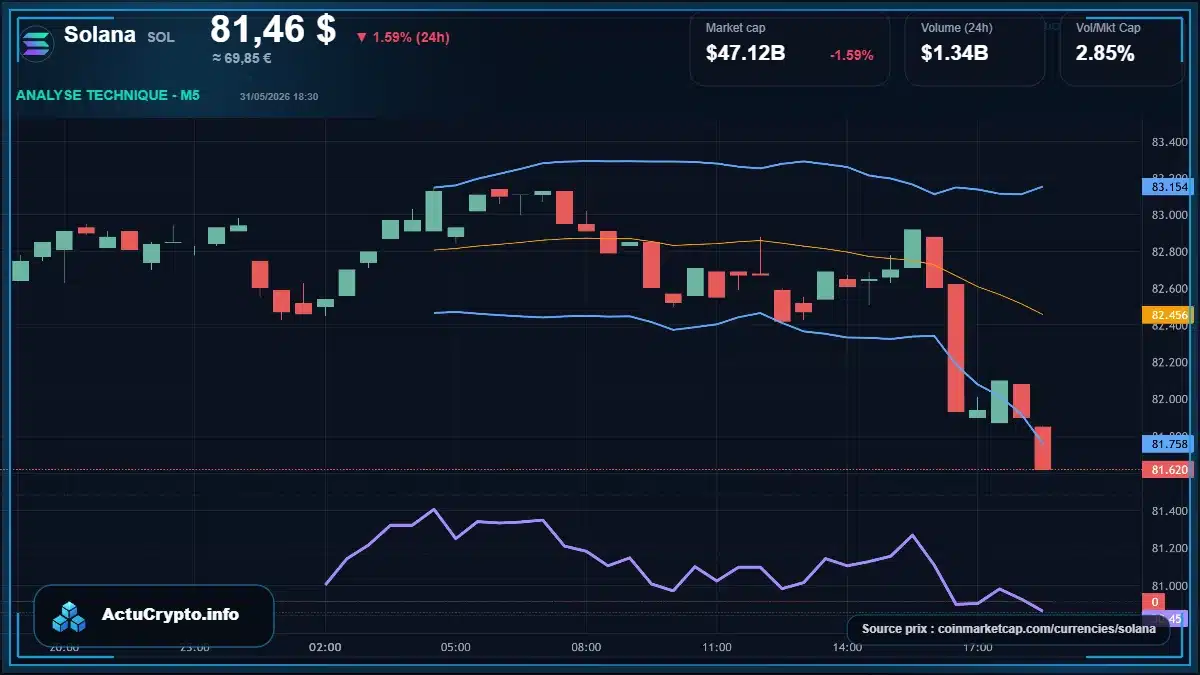
Task: Click the 83.154 upper band price tag
Action: pos(1170,187)
